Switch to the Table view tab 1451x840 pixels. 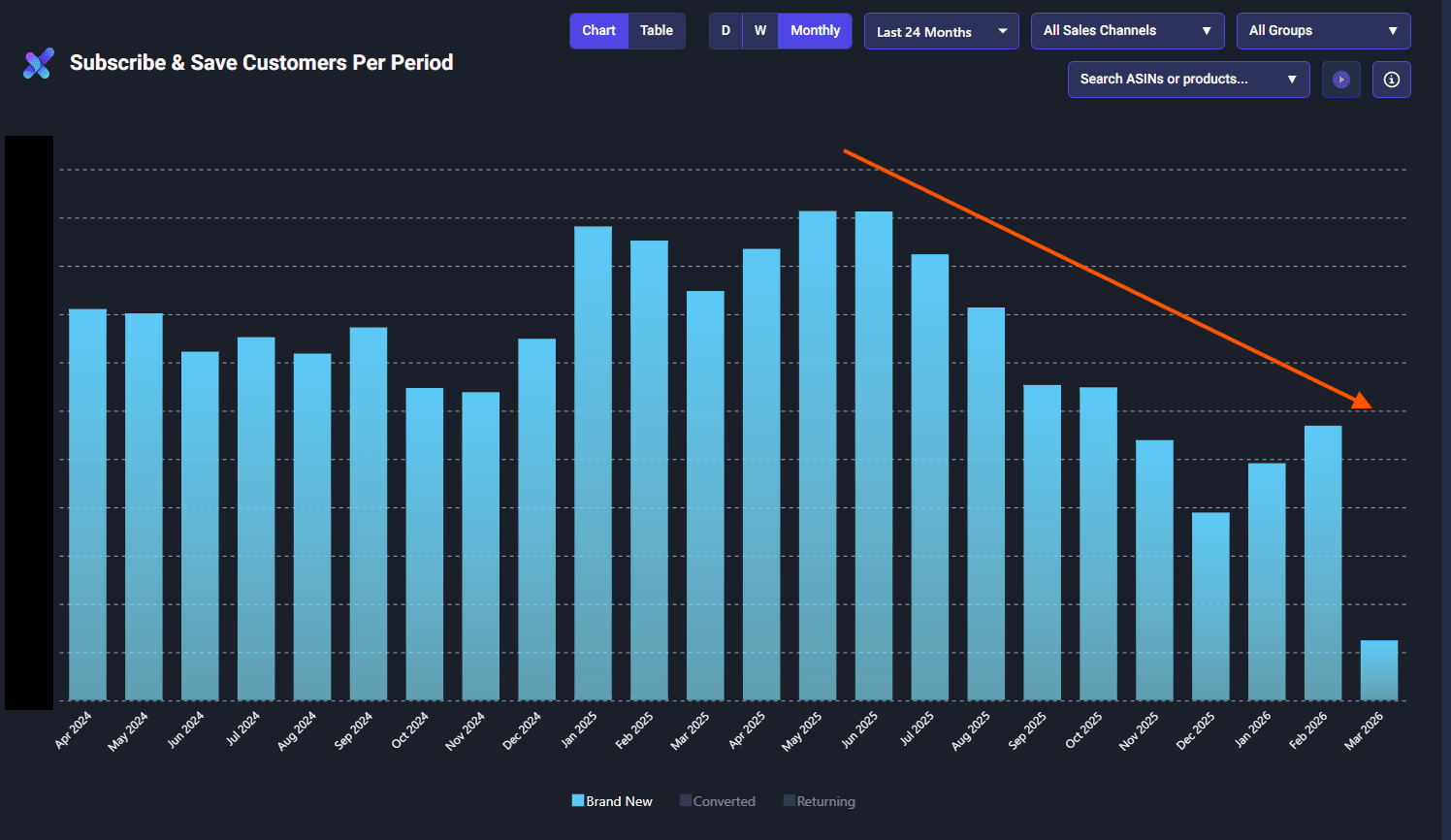(657, 30)
